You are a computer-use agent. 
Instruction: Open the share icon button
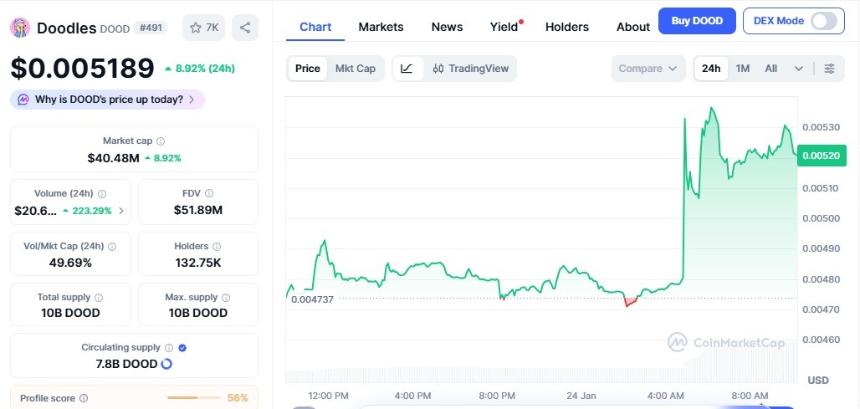[245, 27]
